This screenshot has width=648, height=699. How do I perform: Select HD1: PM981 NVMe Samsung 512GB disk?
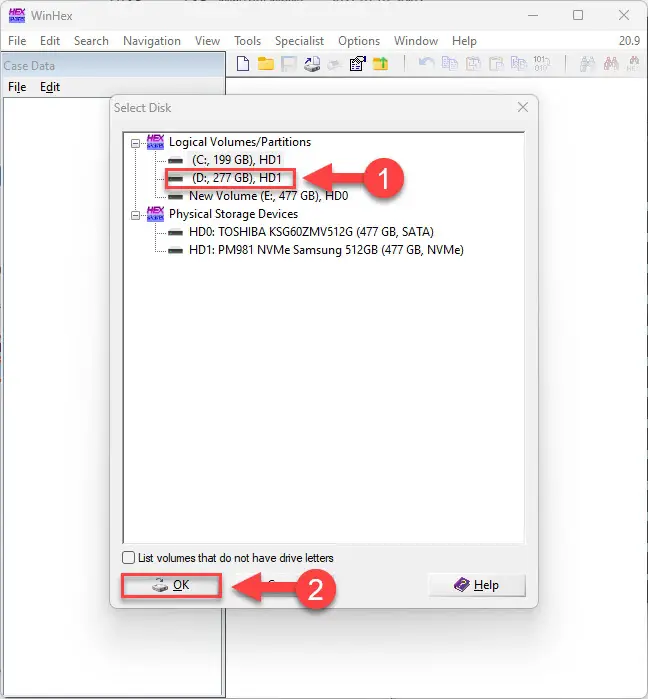[327, 250]
